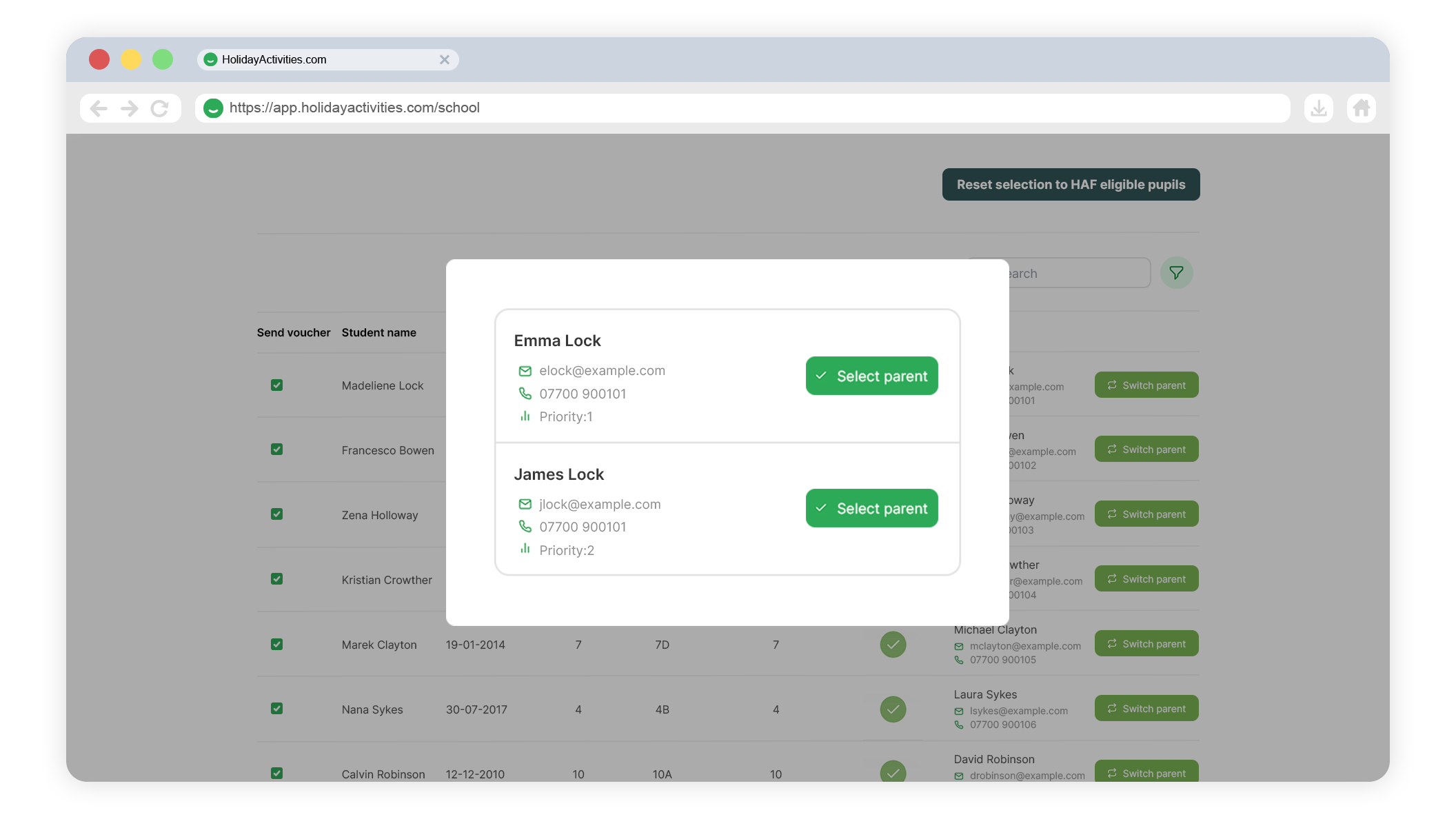The image size is (1456, 819).
Task: Click the green checkmark for Nana Sykes
Action: tap(893, 709)
